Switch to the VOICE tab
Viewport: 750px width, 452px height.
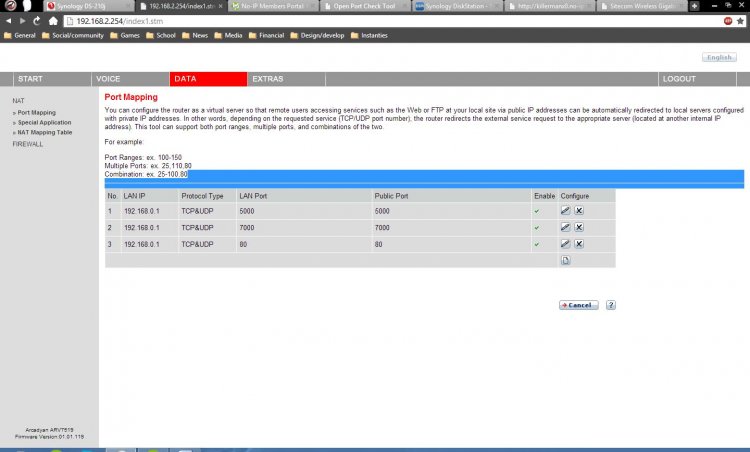pyautogui.click(x=108, y=78)
